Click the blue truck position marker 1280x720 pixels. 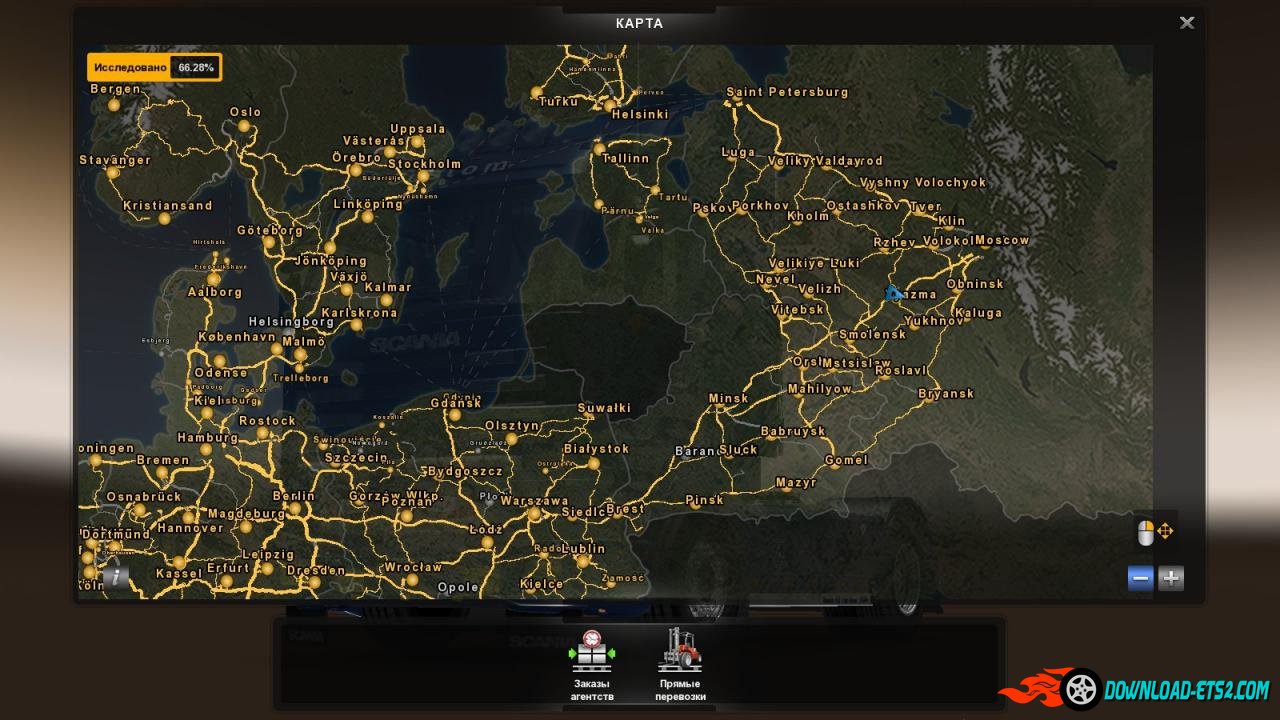(x=893, y=293)
